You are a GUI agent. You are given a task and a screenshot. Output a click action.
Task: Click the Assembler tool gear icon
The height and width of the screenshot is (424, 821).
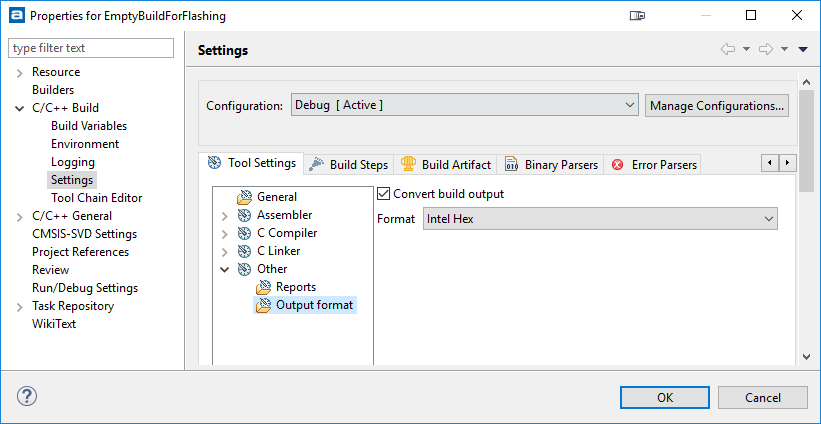(244, 215)
